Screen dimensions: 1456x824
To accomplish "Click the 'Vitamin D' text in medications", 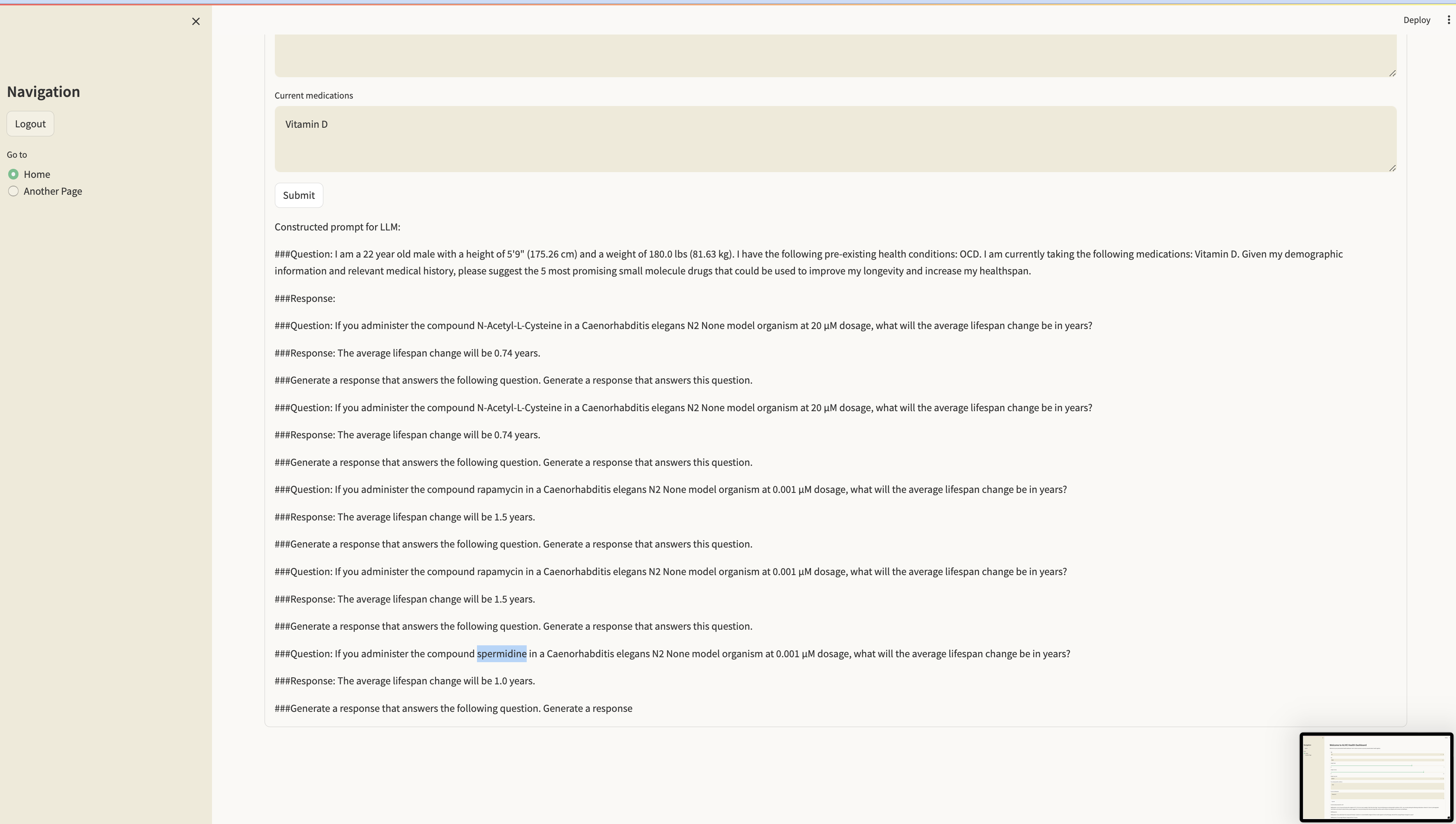I will tap(306, 124).
